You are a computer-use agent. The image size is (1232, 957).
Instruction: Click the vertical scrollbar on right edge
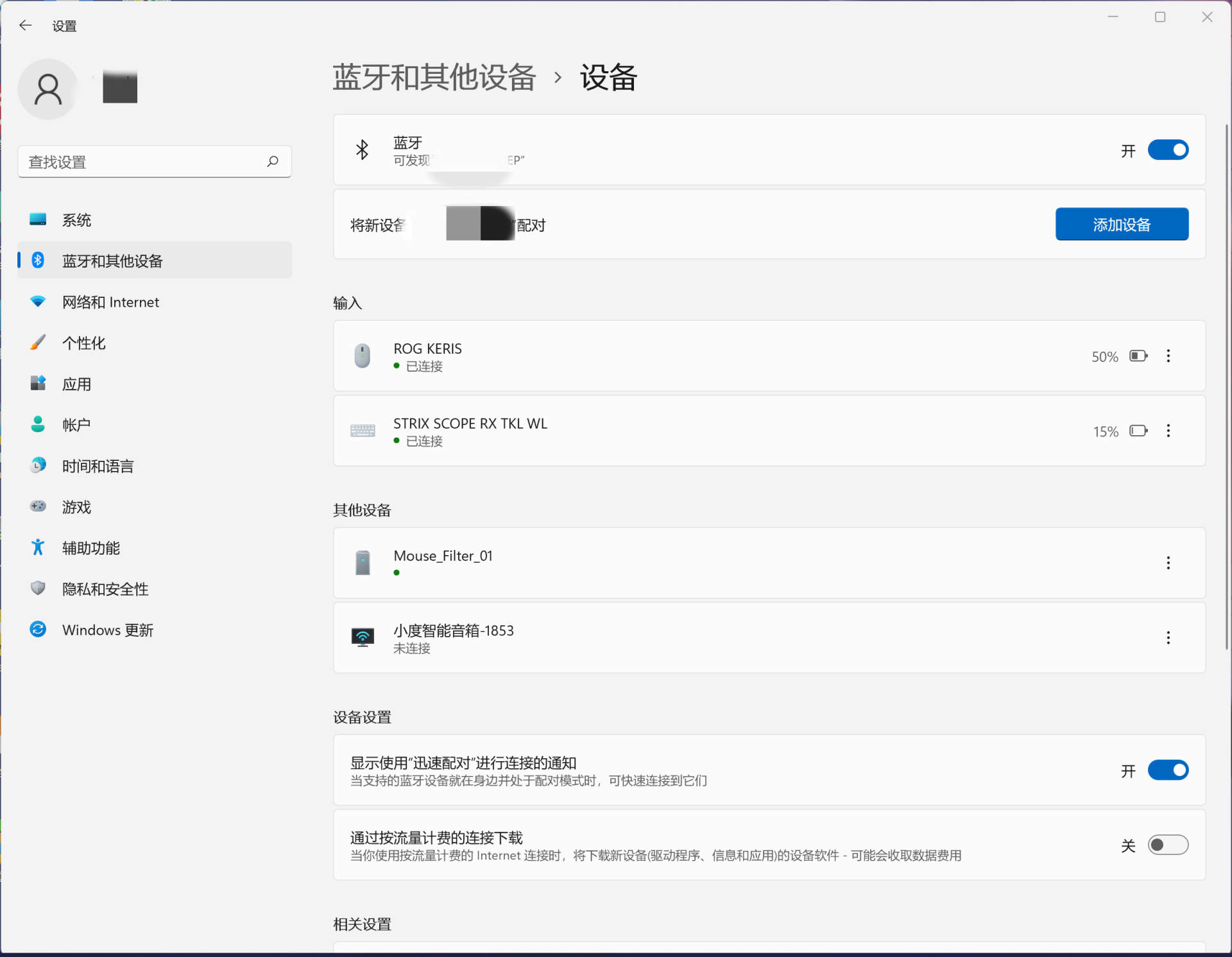[1227, 386]
